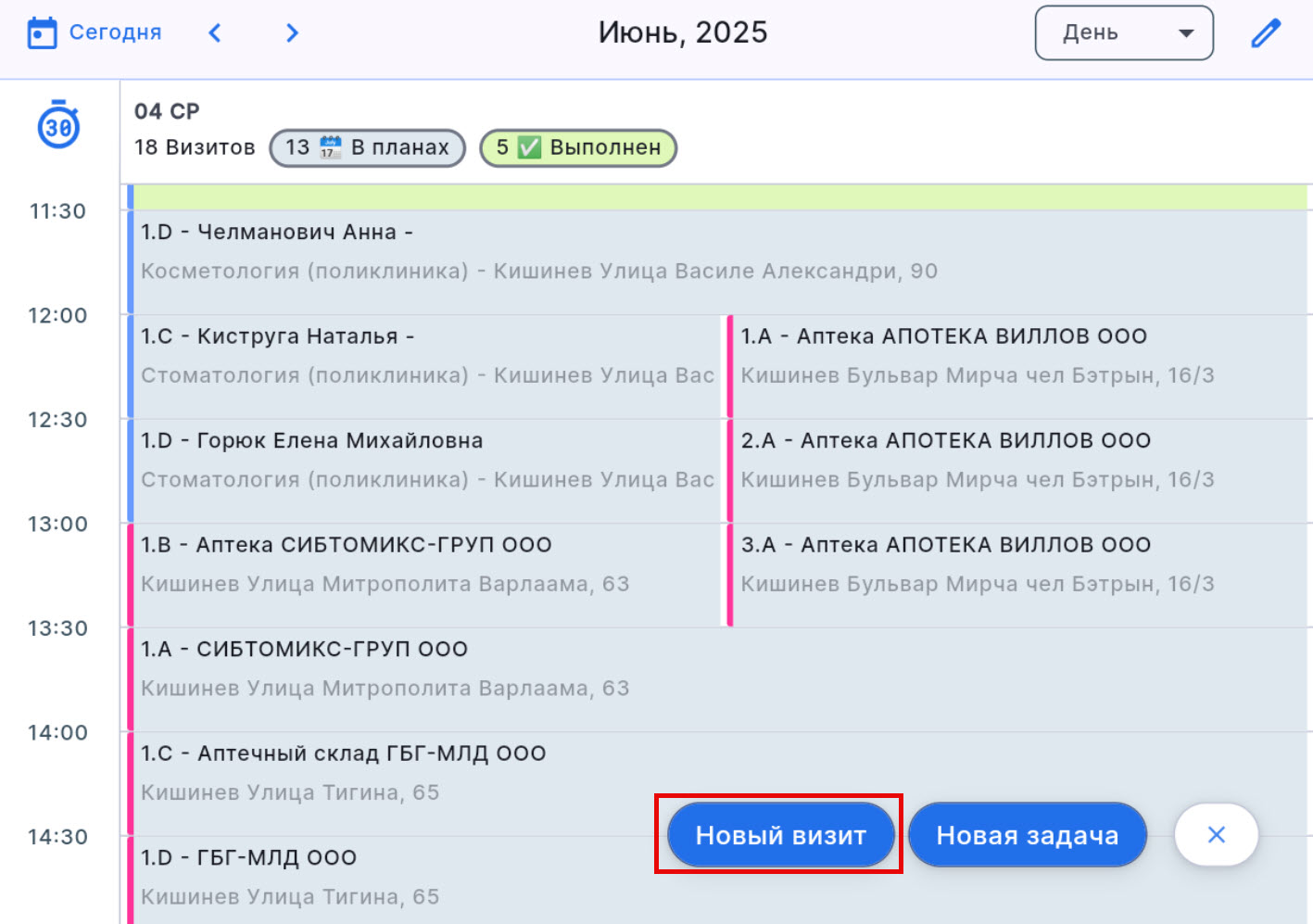Open visit 1.C Киструга Наталья
1313x924 pixels.
pos(426,356)
